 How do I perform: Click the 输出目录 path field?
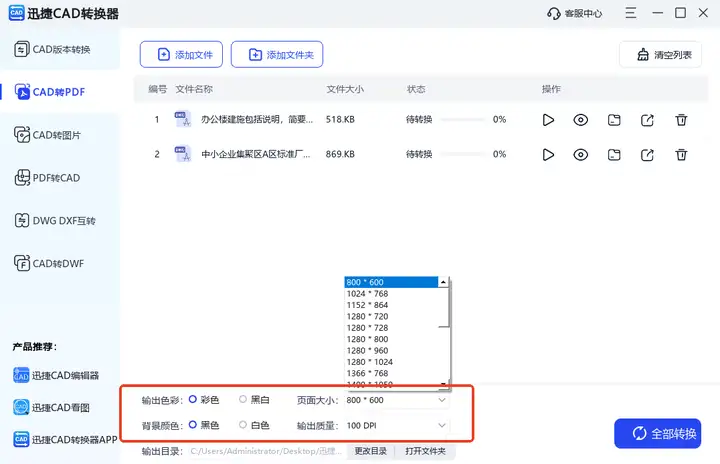point(266,451)
